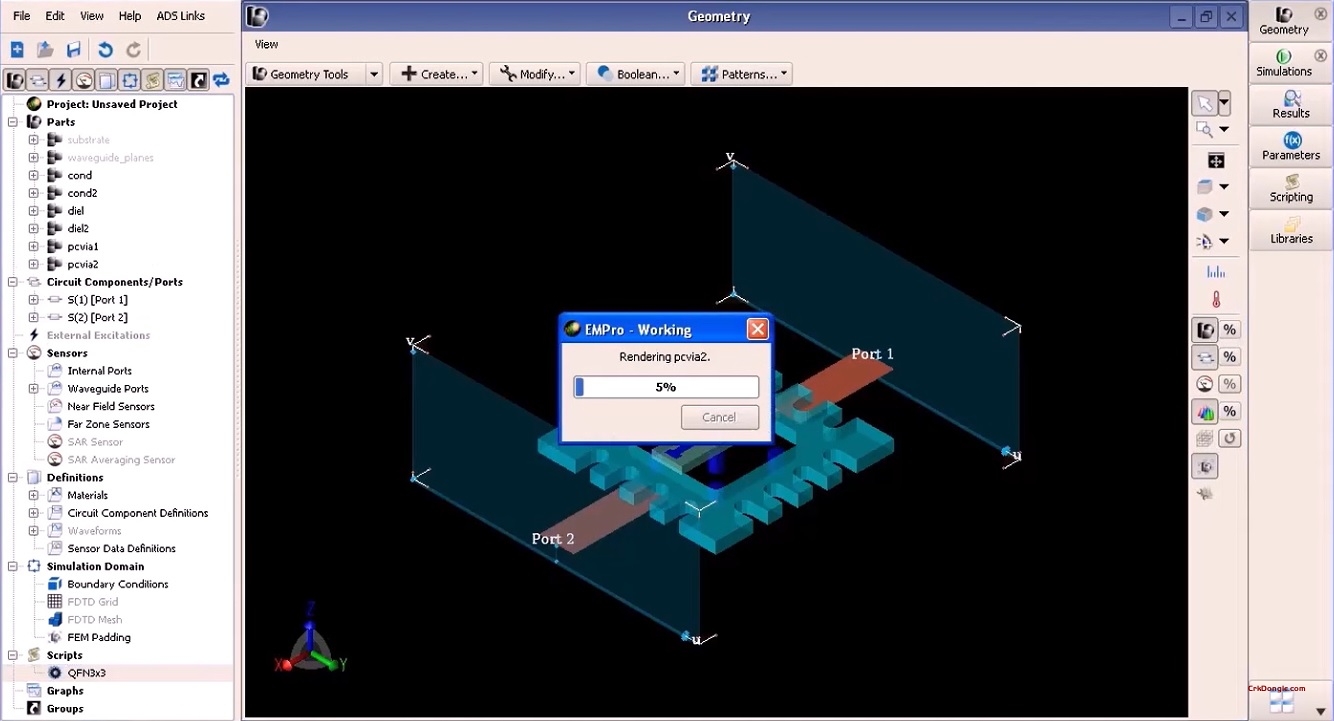Click the save project floppy icon
The width and height of the screenshot is (1334, 721).
[x=73, y=49]
